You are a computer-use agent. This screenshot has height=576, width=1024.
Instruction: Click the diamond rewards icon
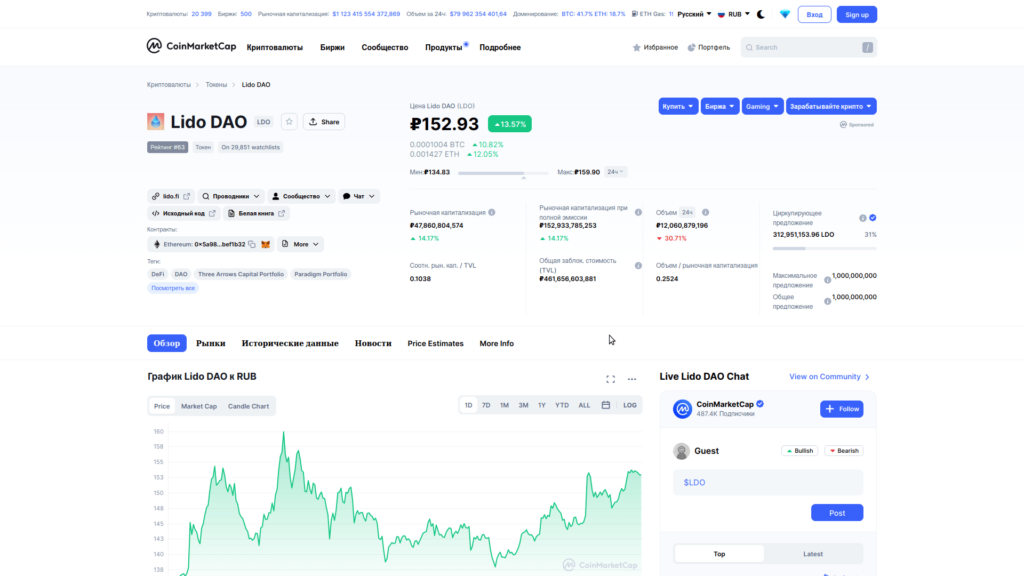[784, 14]
